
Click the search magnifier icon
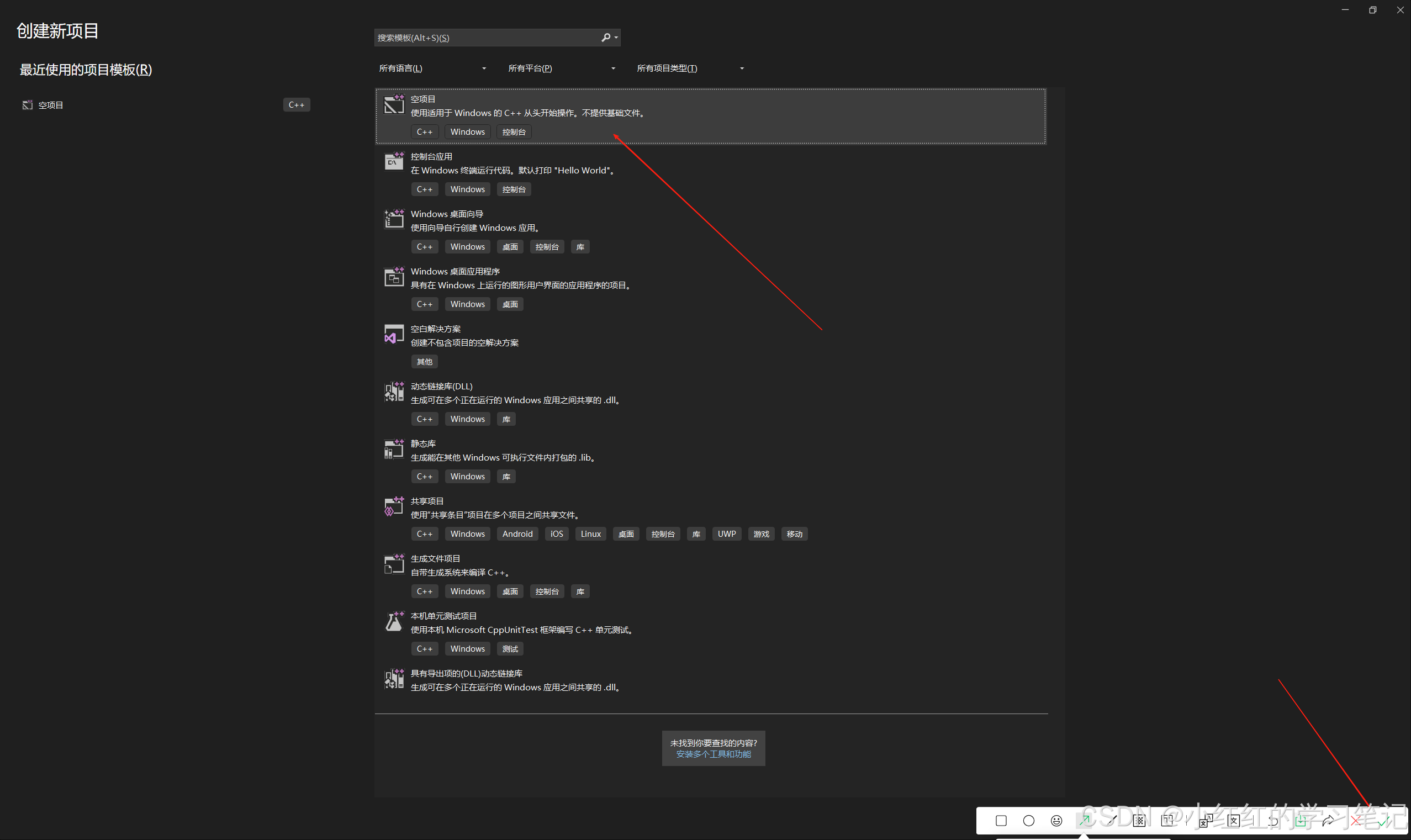(x=606, y=38)
